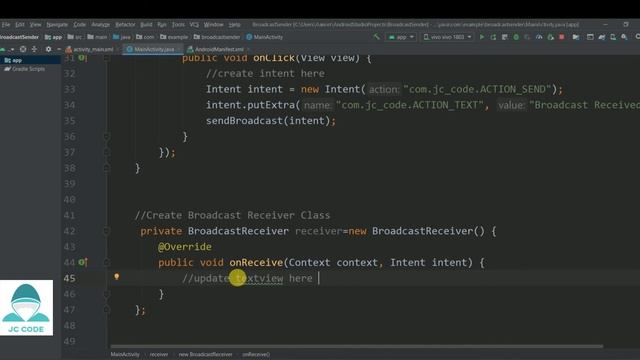Click 'receiver' in bottom code breadcrumb
This screenshot has height=360, width=640.
click(x=159, y=354)
